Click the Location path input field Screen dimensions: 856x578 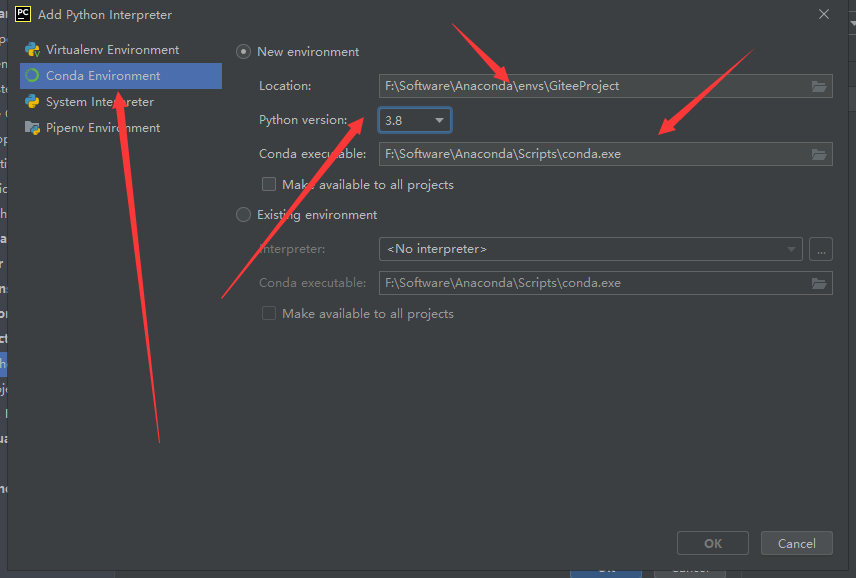605,86
